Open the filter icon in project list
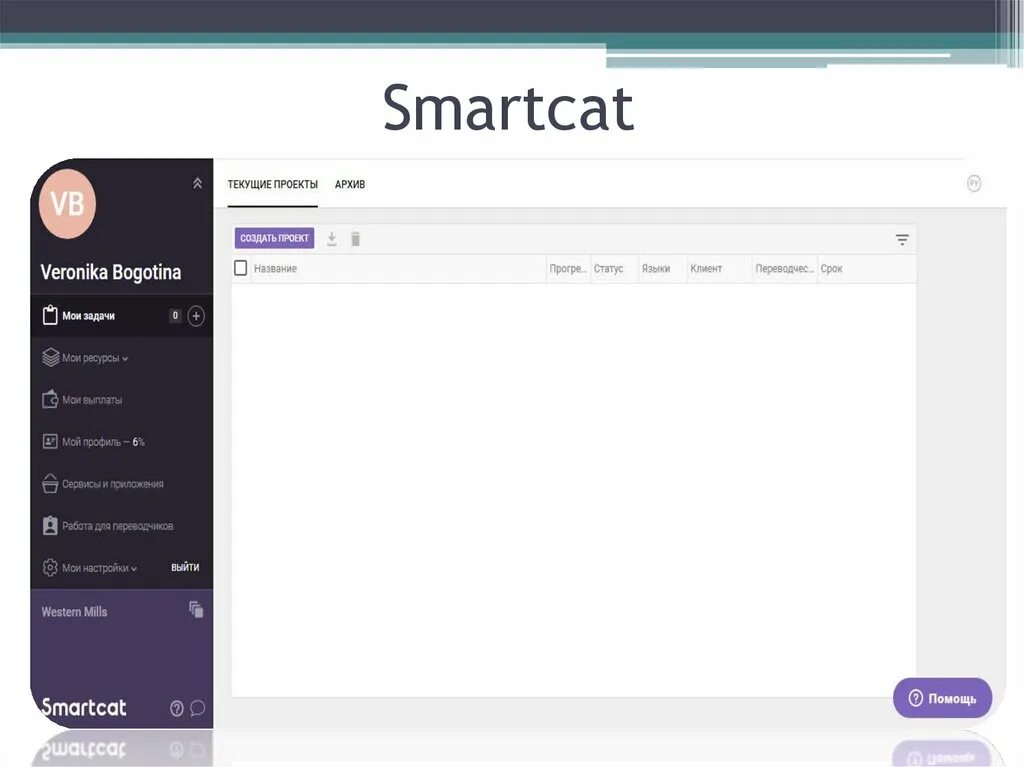This screenshot has height=767, width=1024. pos(902,240)
